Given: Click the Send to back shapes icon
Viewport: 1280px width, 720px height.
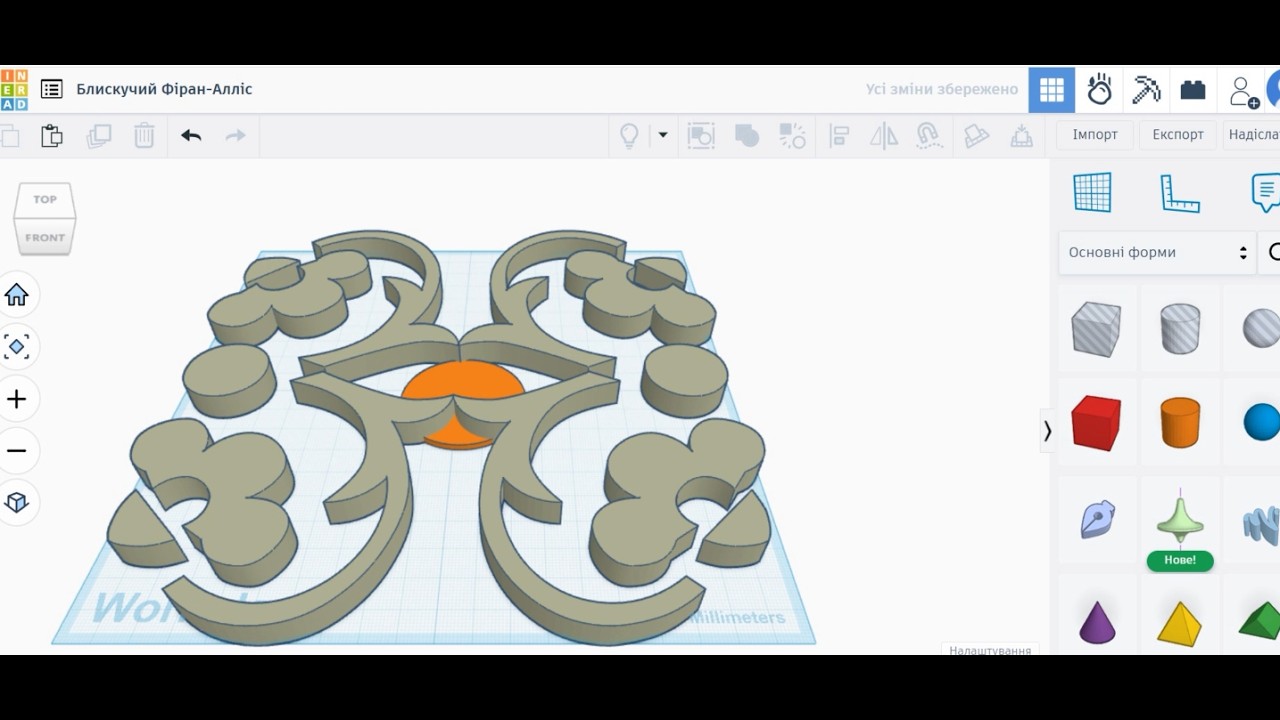Looking at the screenshot, I should pyautogui.click(x=701, y=136).
